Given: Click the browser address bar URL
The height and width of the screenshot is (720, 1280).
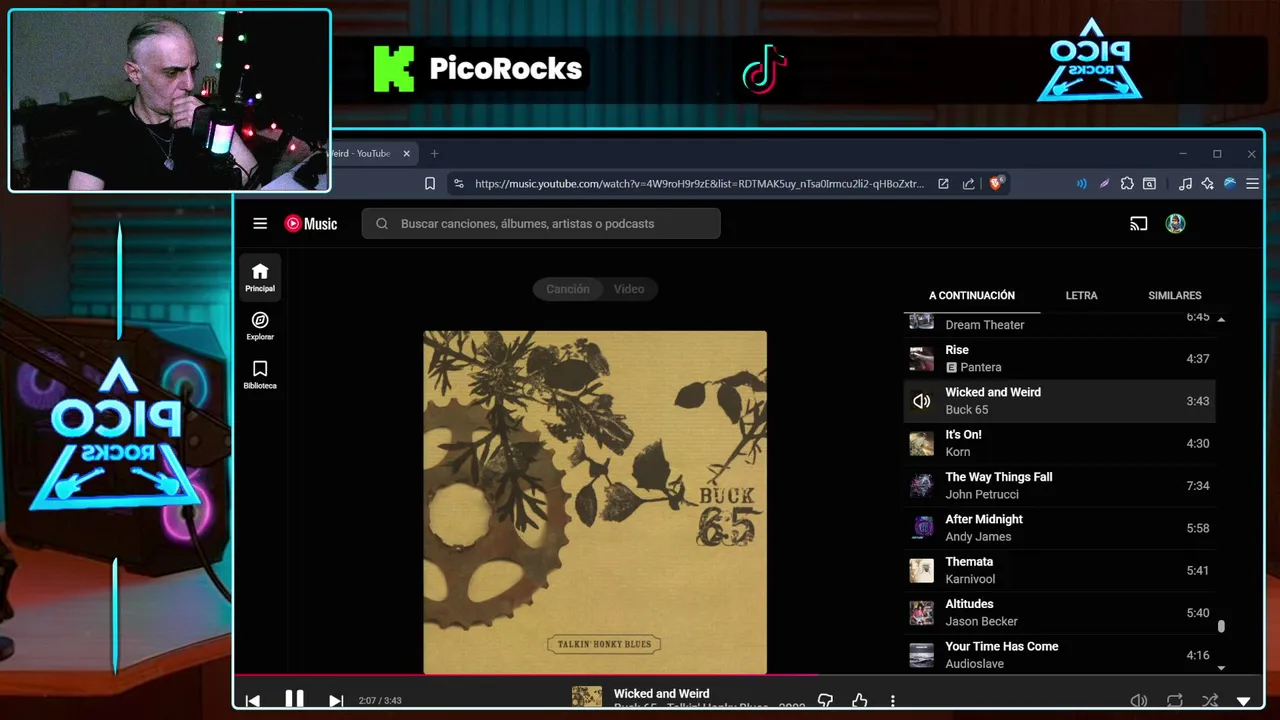Looking at the screenshot, I should [699, 184].
